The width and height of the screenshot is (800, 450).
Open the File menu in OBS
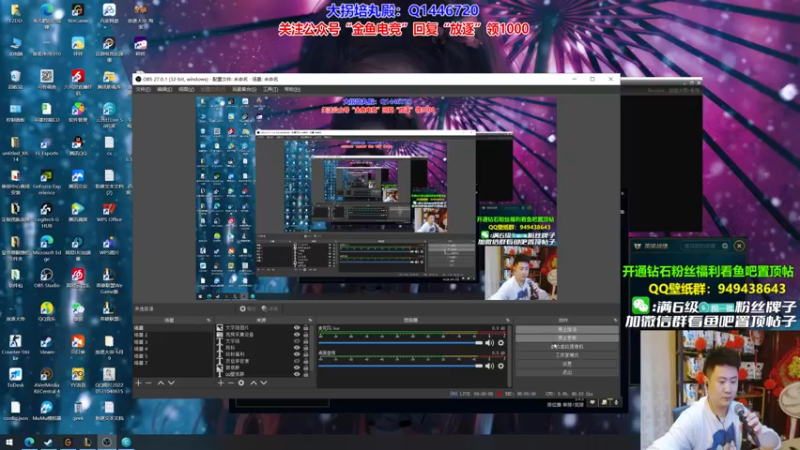pyautogui.click(x=143, y=89)
